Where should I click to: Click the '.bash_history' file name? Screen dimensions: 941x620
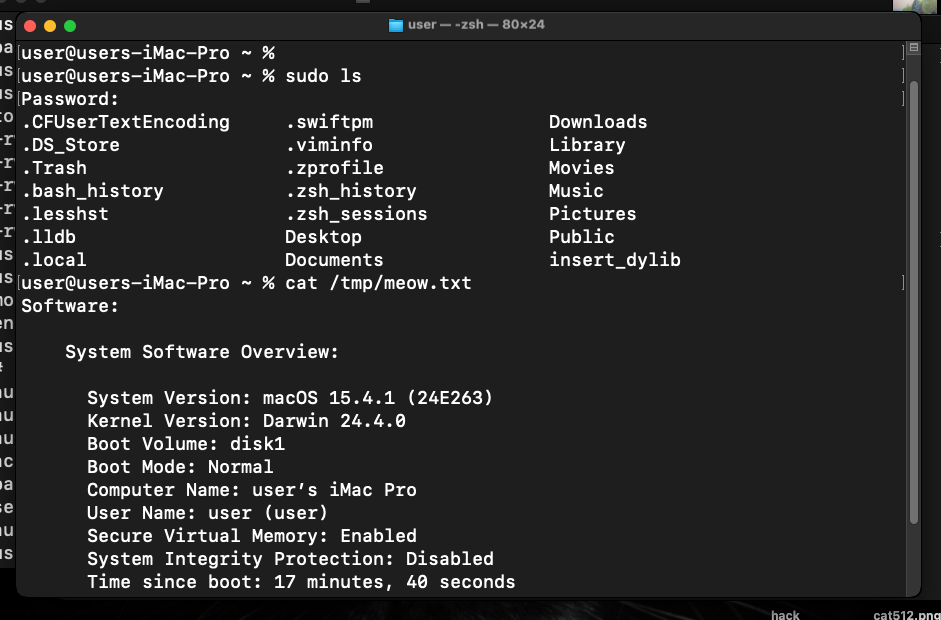coord(92,191)
